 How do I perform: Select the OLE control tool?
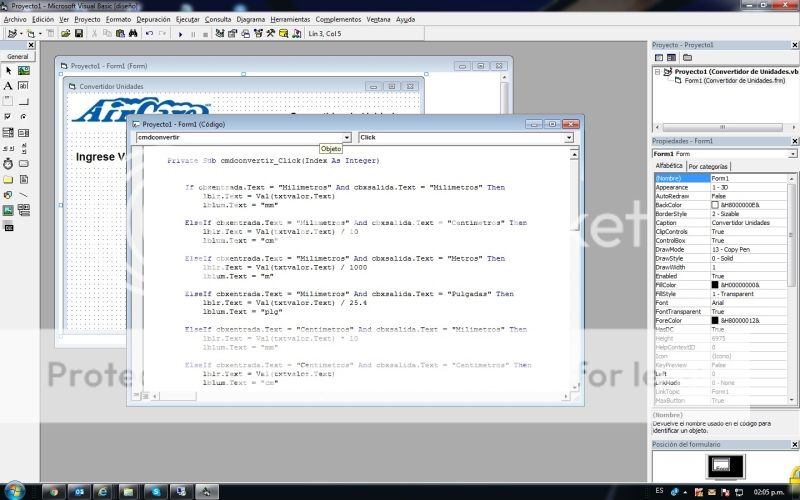tap(8, 227)
